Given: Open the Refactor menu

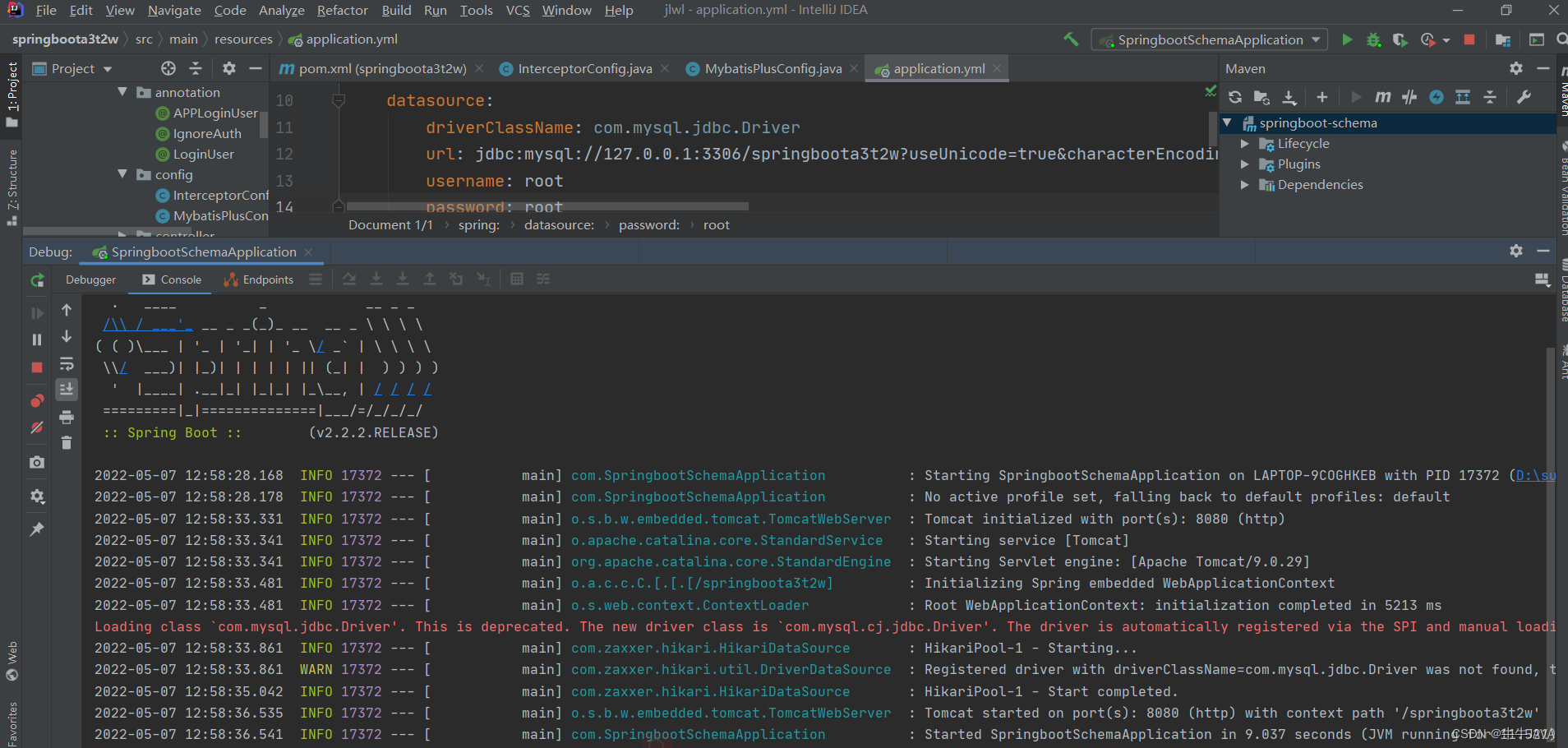Looking at the screenshot, I should click(x=342, y=10).
